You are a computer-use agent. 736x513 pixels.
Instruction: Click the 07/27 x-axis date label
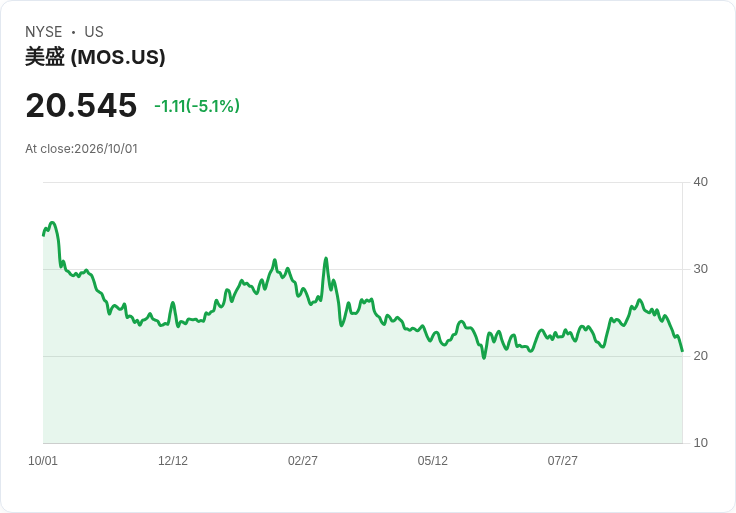(562, 460)
